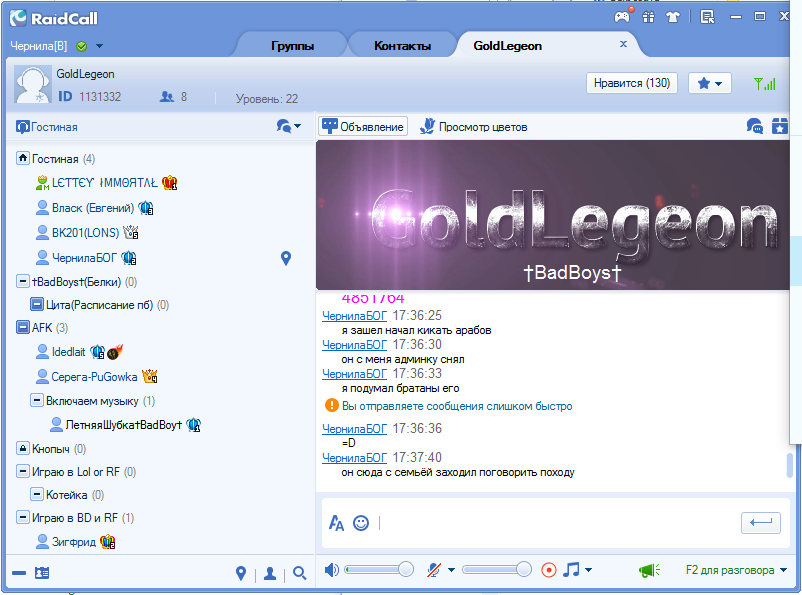This screenshot has height=595, width=802.
Task: Collapse the Играю в BD и RF channel
Action: coord(23,517)
